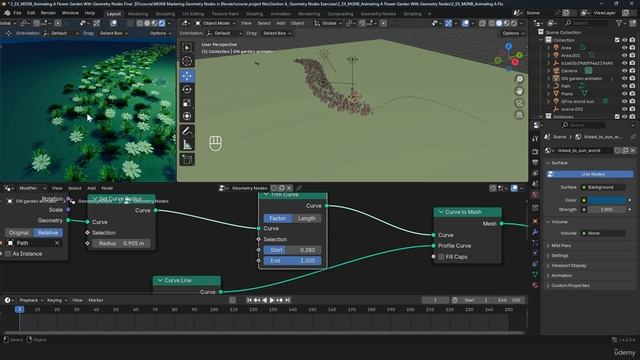Toggle visibility of GN garden animator

click(x=624, y=78)
